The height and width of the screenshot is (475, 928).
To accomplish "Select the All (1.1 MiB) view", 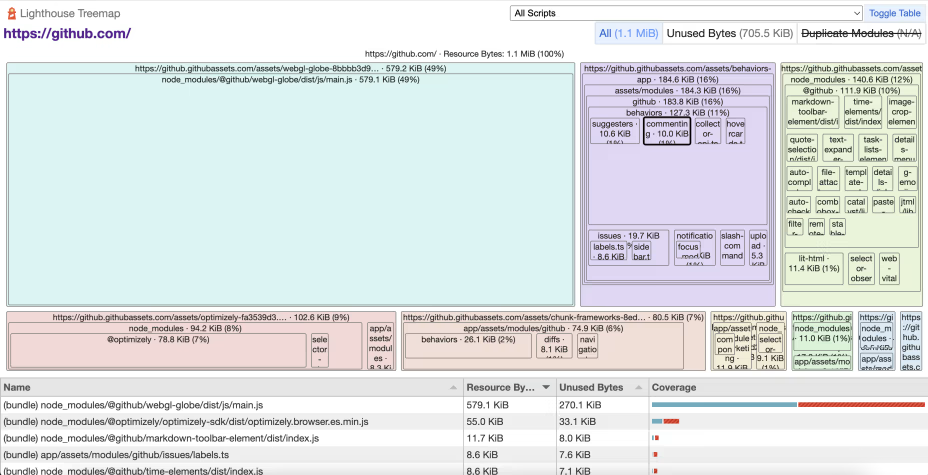I will click(627, 34).
